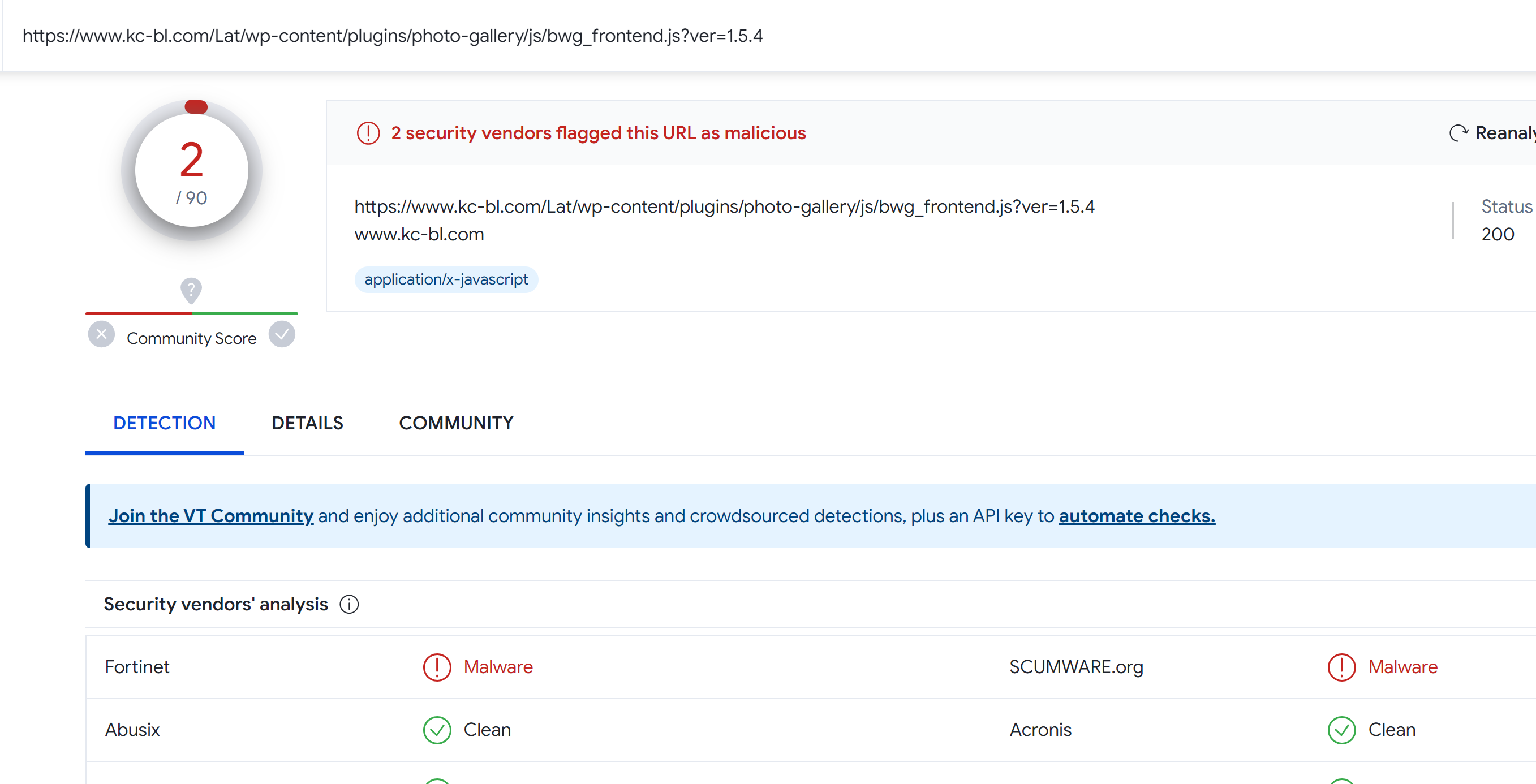This screenshot has width=1536, height=784.
Task: Click the Community Score red-green bar
Action: (191, 313)
